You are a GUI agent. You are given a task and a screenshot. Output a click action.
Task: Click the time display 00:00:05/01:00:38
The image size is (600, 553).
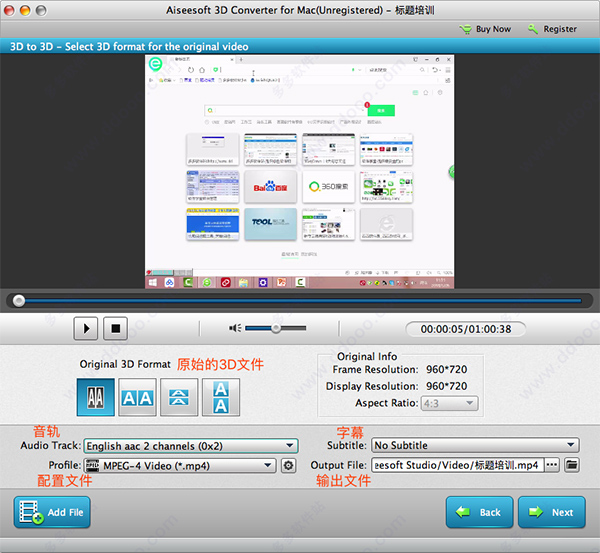click(465, 329)
